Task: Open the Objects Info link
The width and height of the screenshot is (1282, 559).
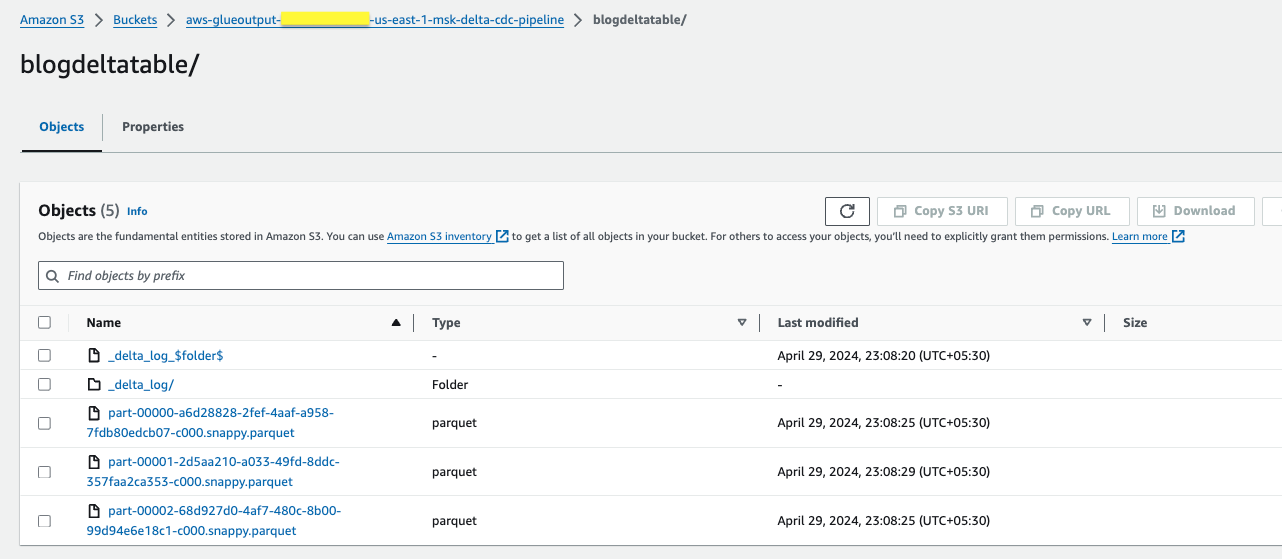Action: tap(137, 212)
